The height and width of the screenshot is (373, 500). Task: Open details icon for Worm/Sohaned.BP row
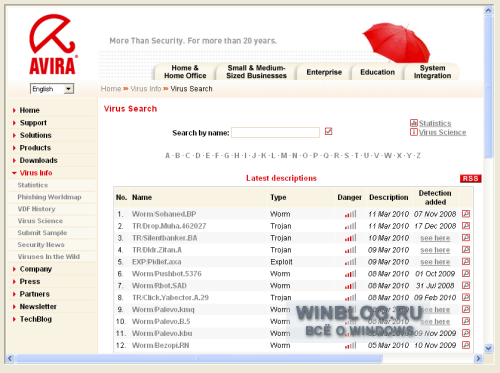[466, 214]
